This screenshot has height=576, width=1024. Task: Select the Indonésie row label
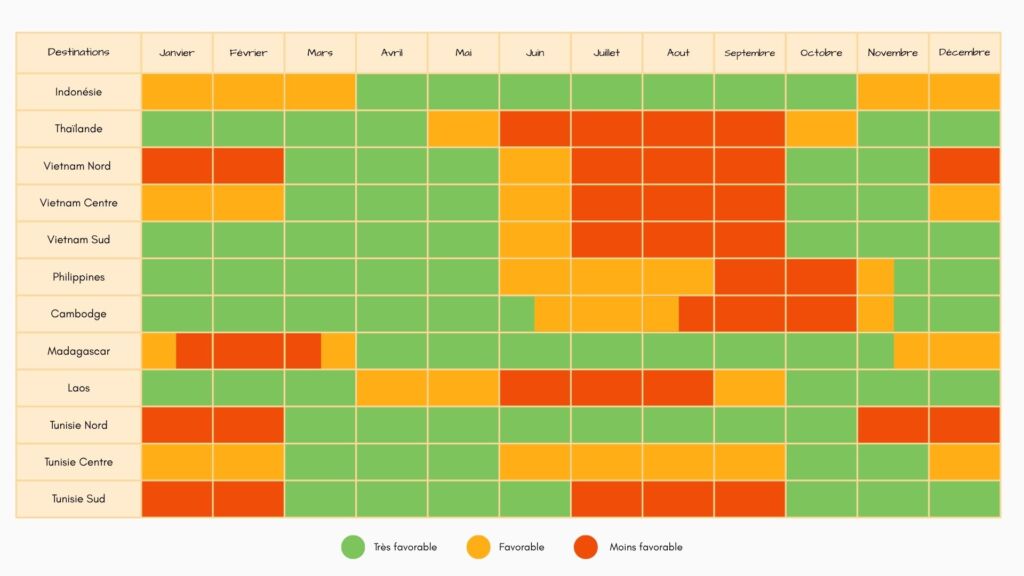[78, 92]
